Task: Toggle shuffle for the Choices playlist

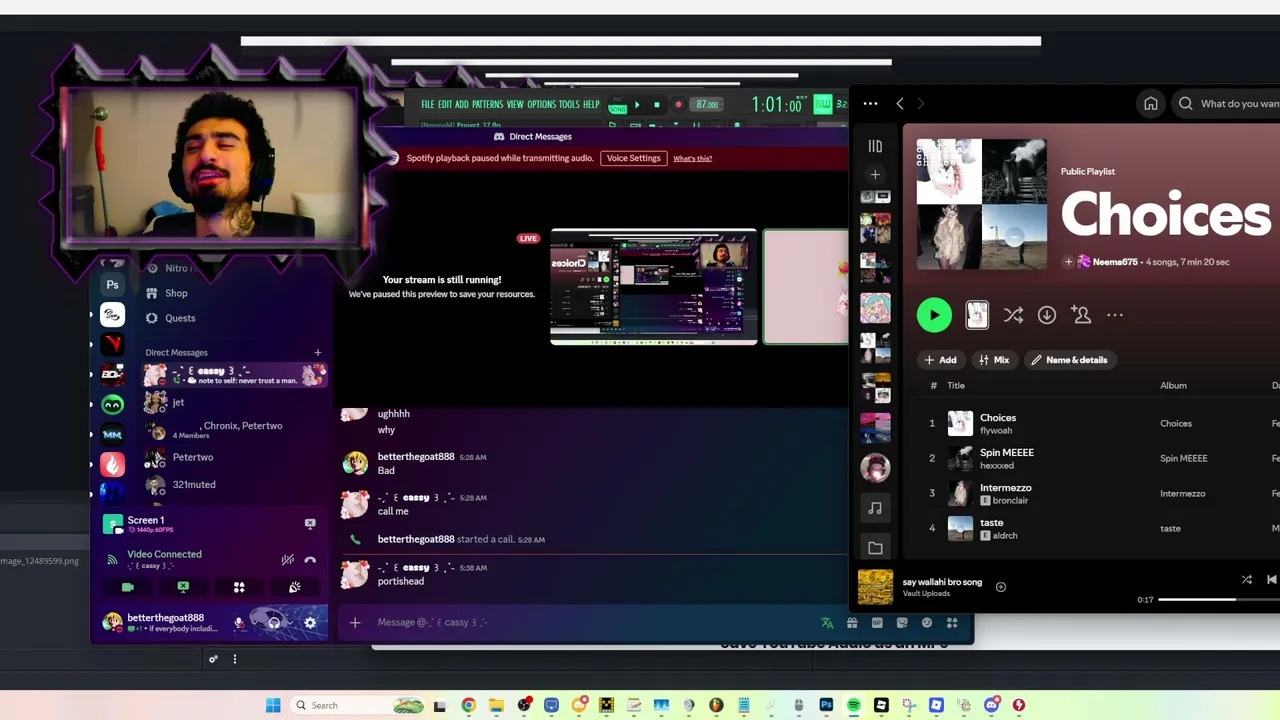Action: [x=1013, y=315]
